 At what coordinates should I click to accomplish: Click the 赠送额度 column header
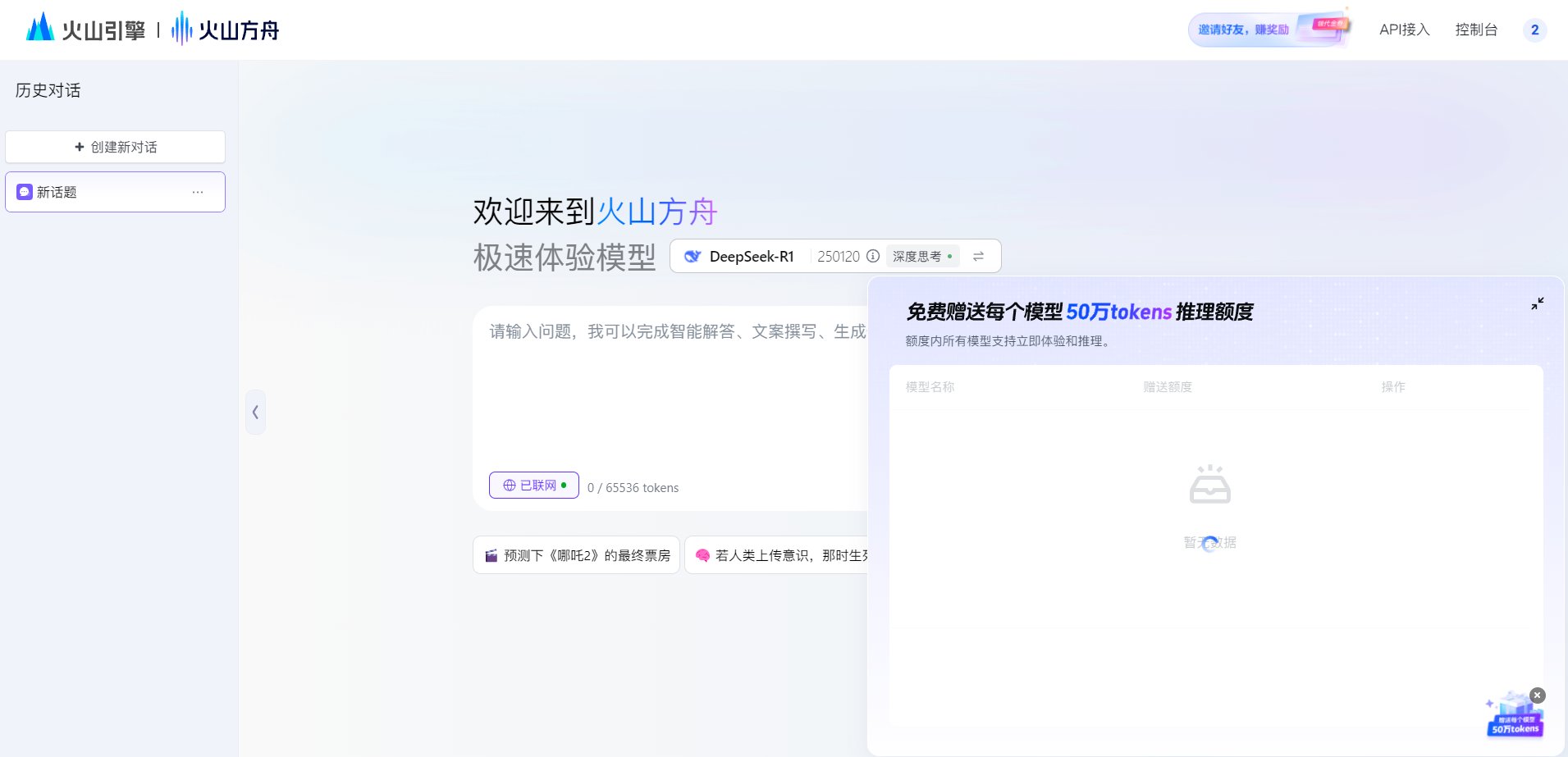click(1168, 386)
